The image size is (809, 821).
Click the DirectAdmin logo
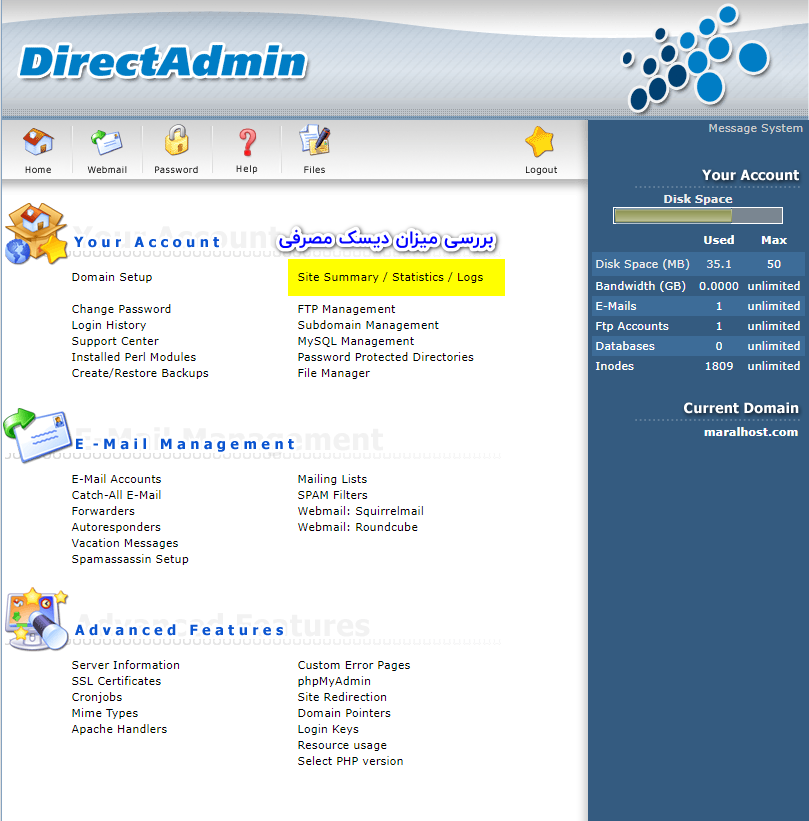coord(162,62)
